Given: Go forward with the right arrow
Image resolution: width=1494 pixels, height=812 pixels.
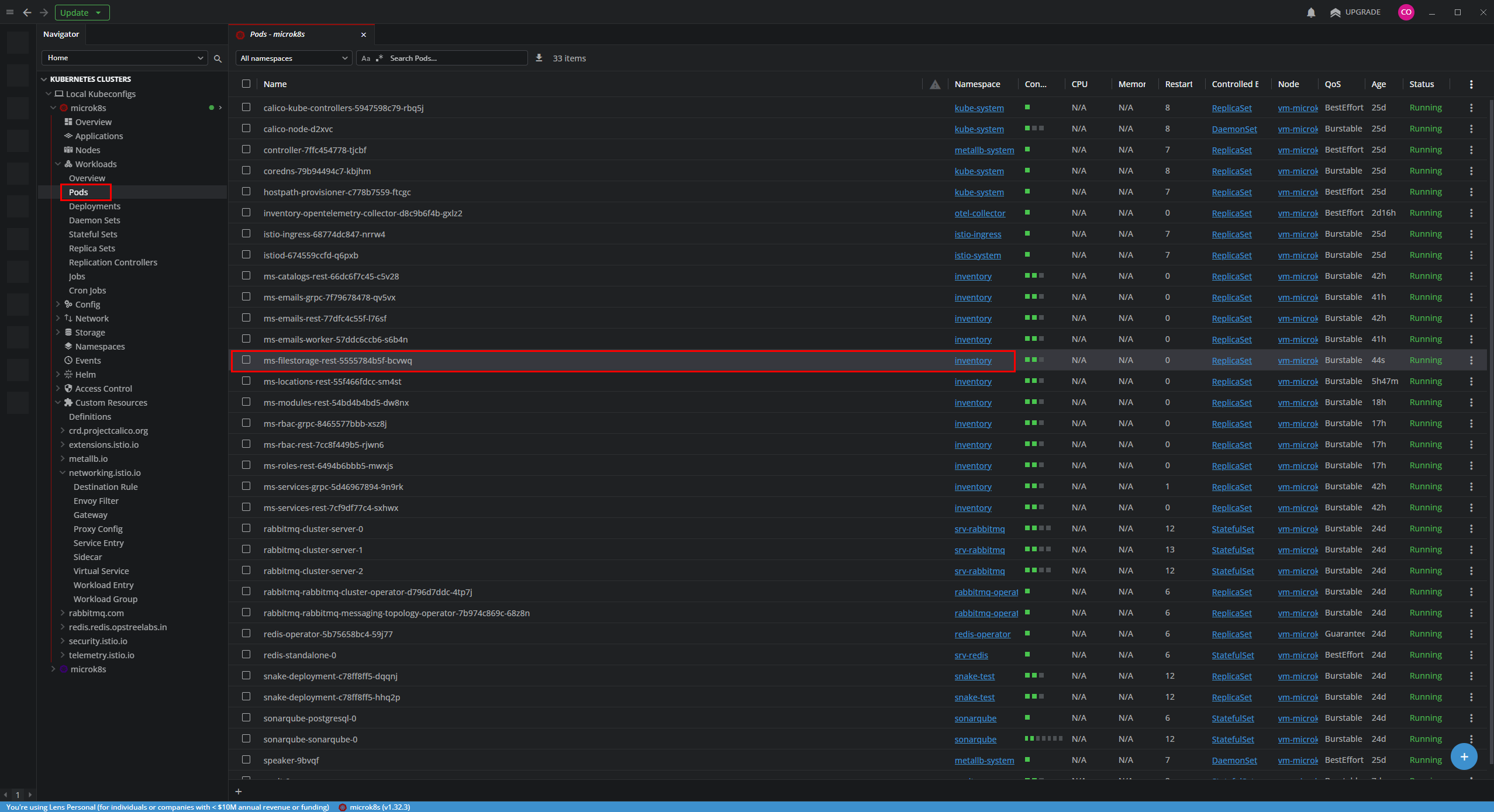Looking at the screenshot, I should pyautogui.click(x=44, y=12).
